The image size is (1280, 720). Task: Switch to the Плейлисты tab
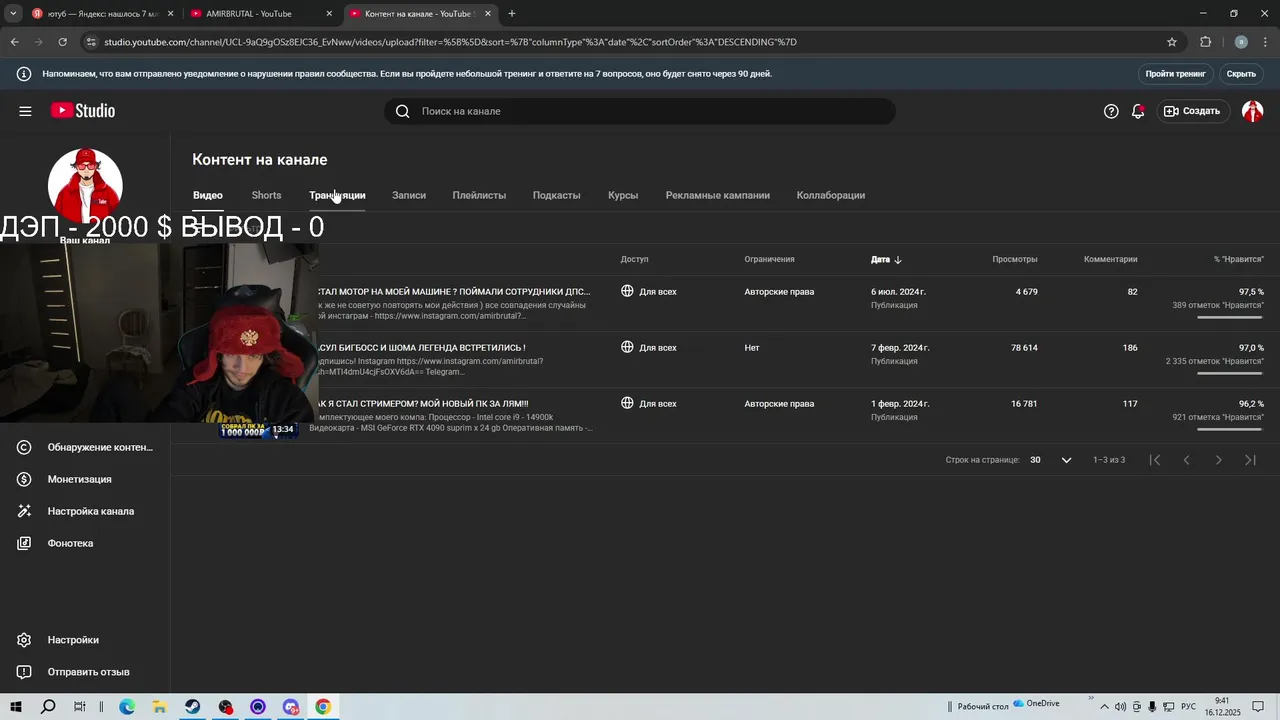click(x=479, y=195)
